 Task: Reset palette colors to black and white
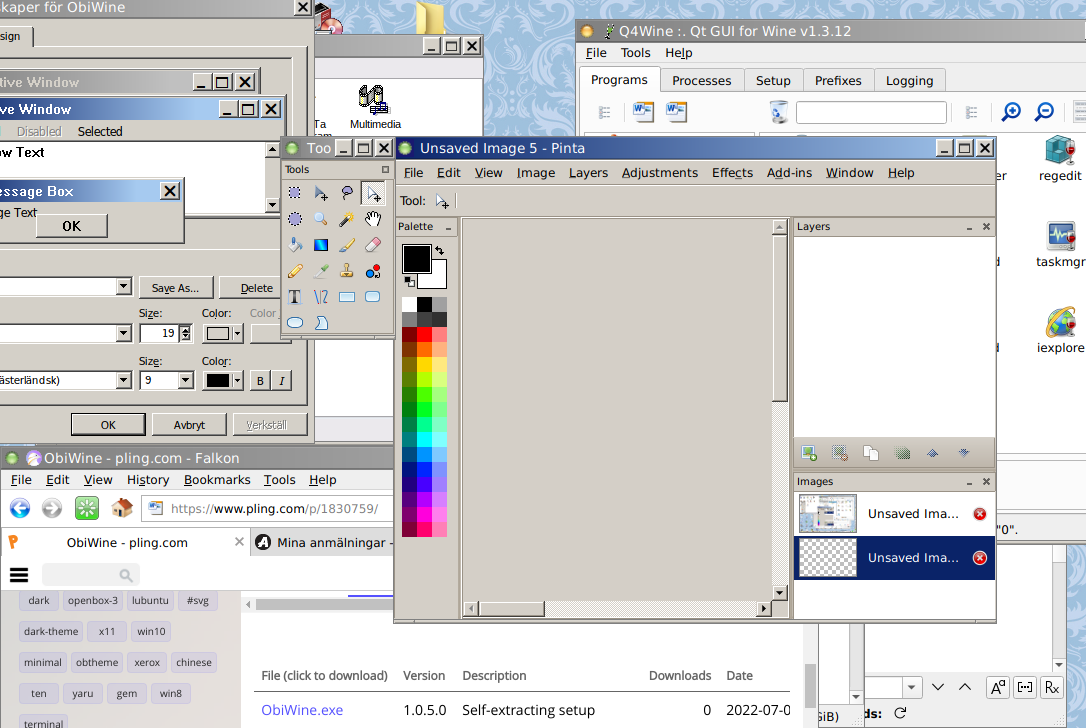409,282
